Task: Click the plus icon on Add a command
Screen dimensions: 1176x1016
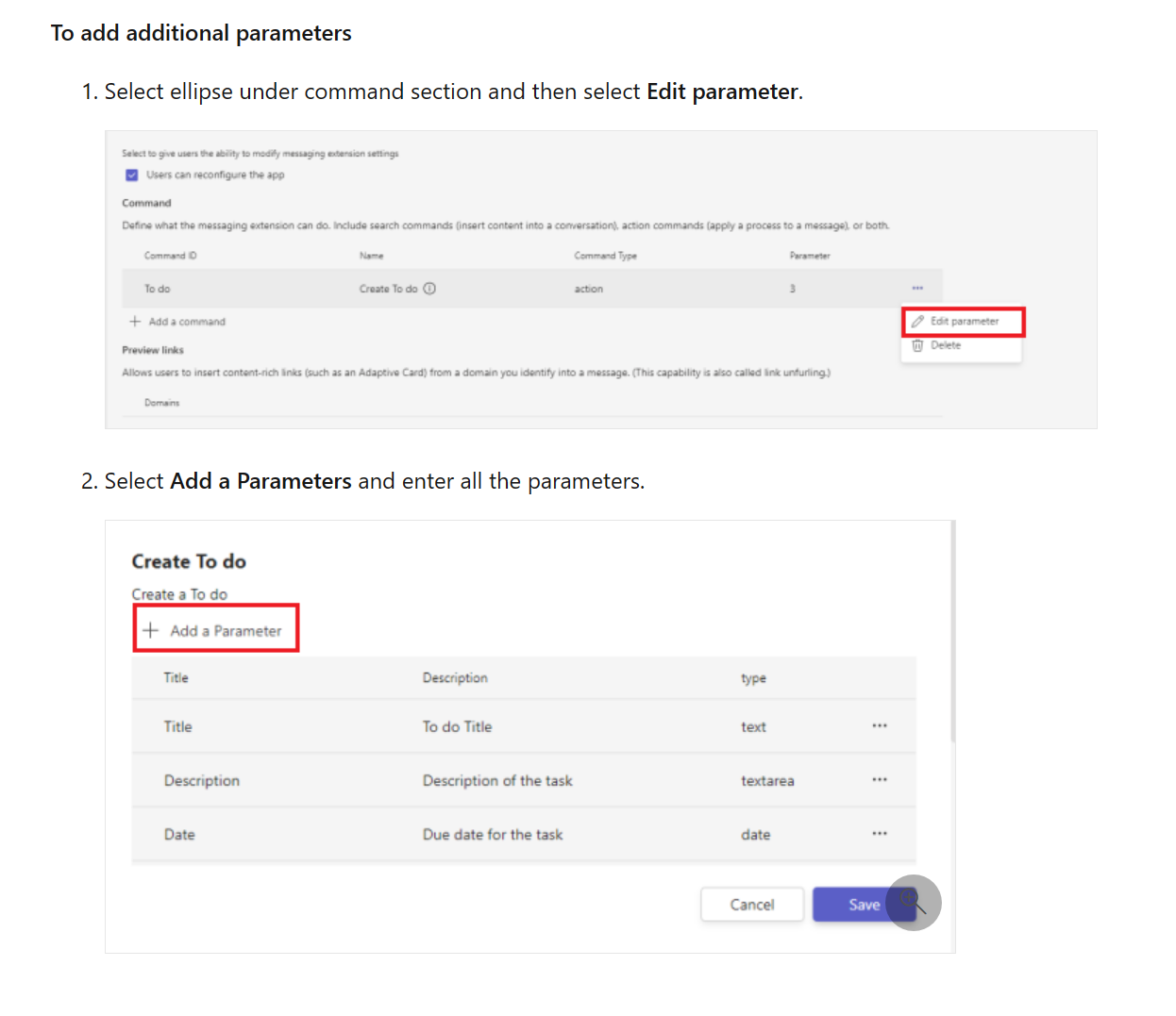Action: point(133,322)
